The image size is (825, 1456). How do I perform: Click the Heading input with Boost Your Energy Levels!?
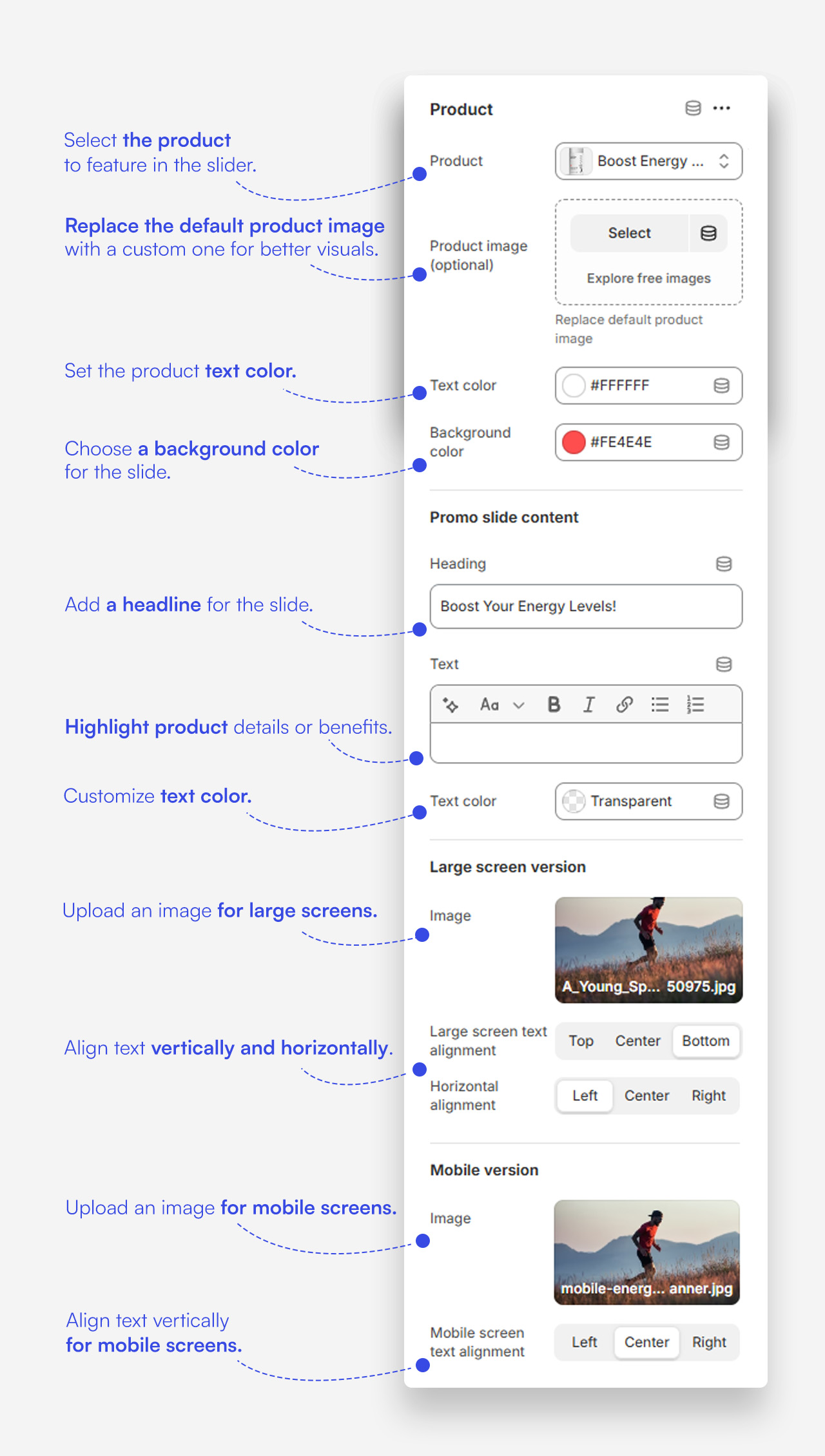[586, 607]
